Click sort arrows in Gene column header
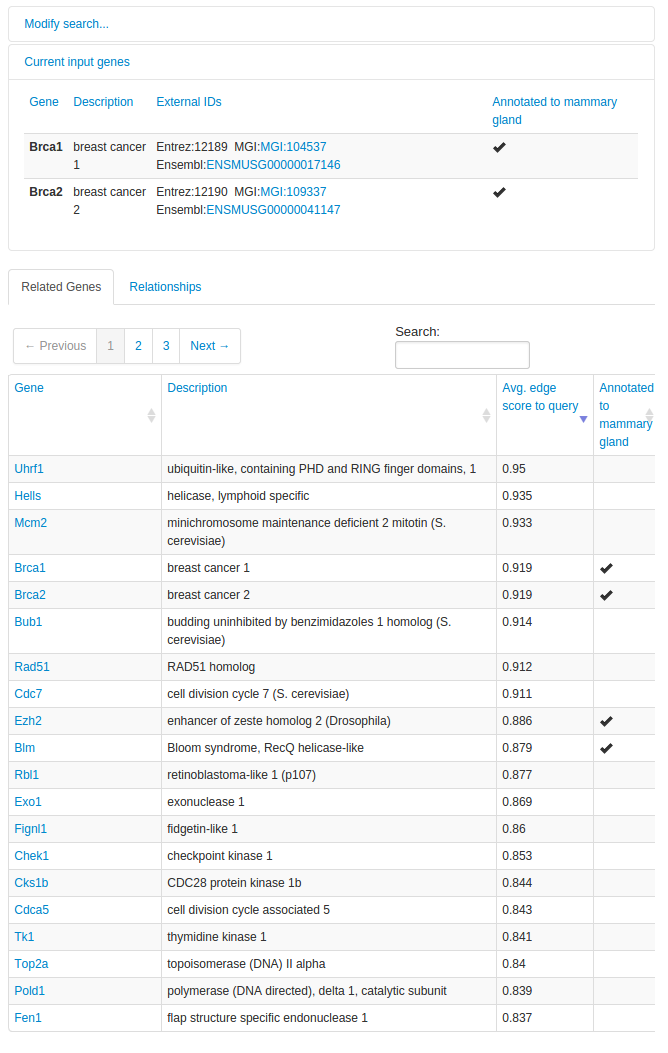Image resolution: width=668 pixels, height=1053 pixels. click(x=151, y=415)
